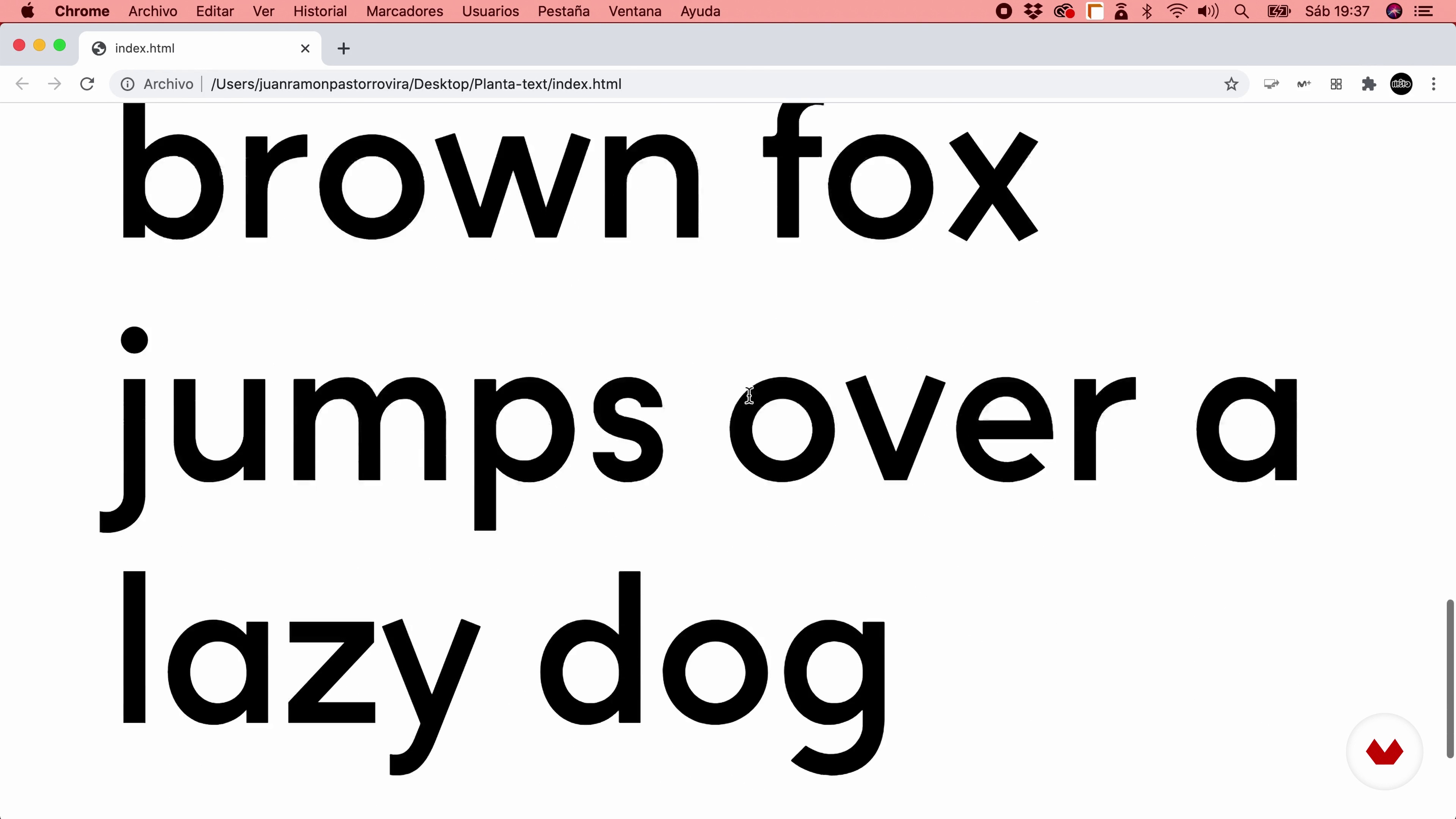Reload the current page

(x=87, y=84)
